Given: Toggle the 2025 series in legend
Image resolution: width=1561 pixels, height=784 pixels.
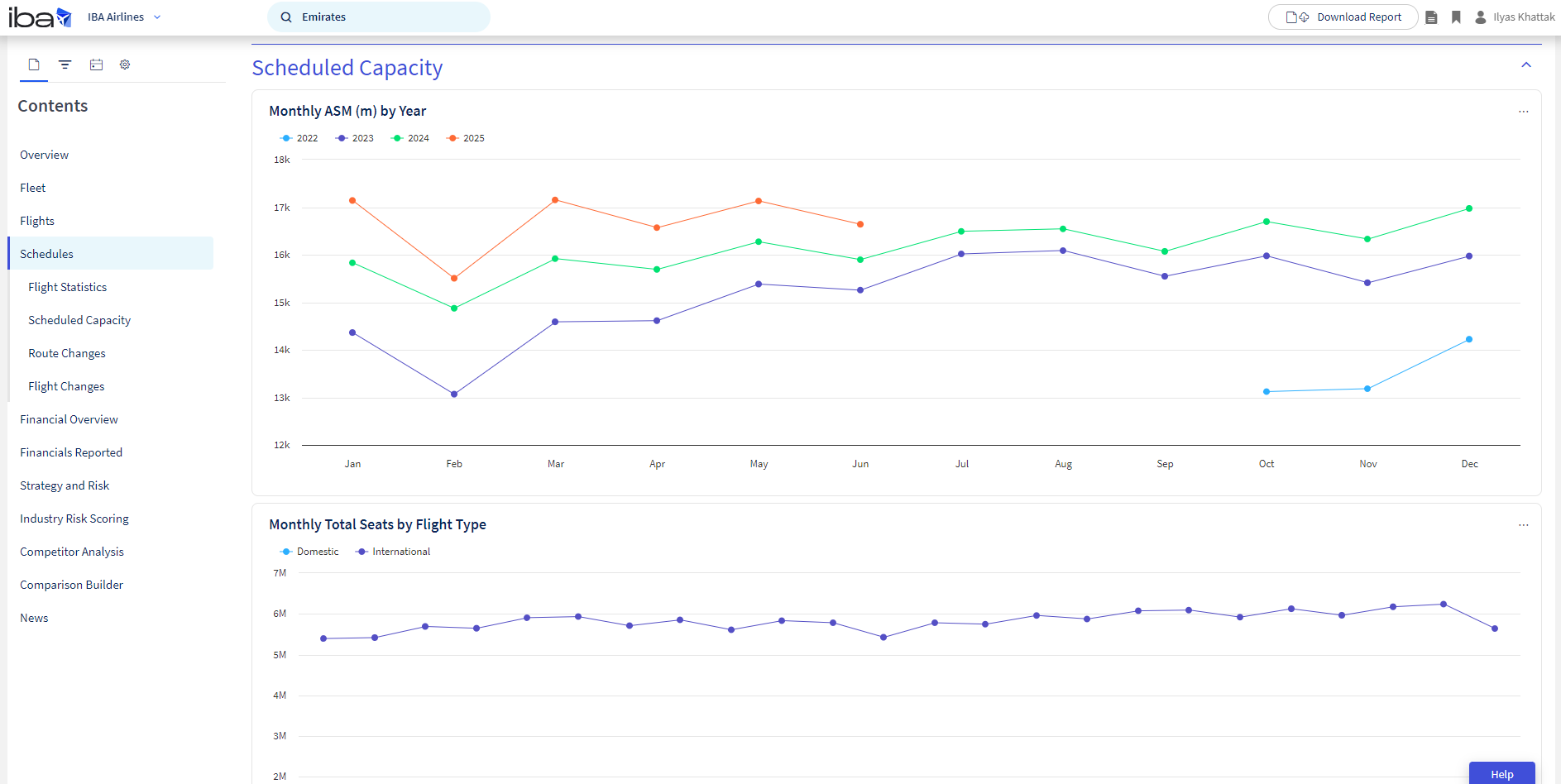Looking at the screenshot, I should [465, 138].
